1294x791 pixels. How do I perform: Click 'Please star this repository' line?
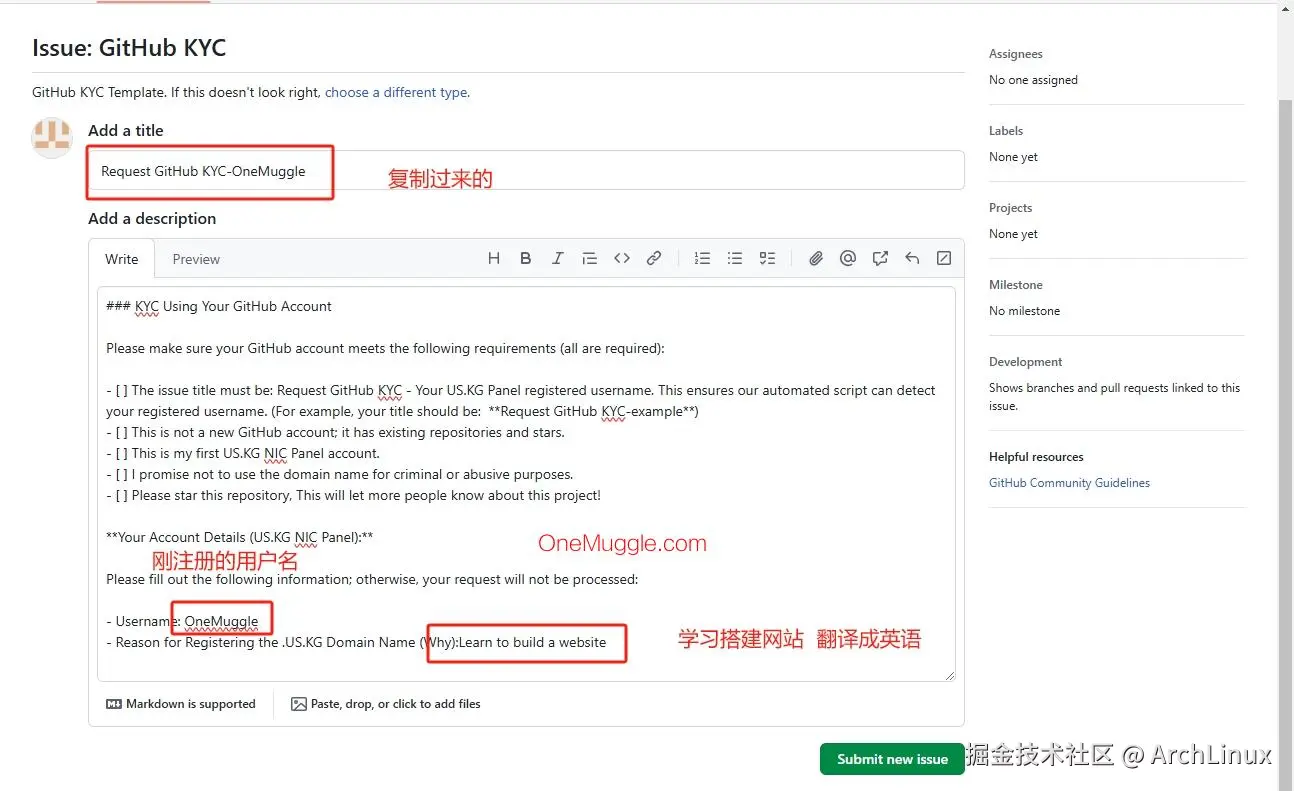[x=353, y=495]
